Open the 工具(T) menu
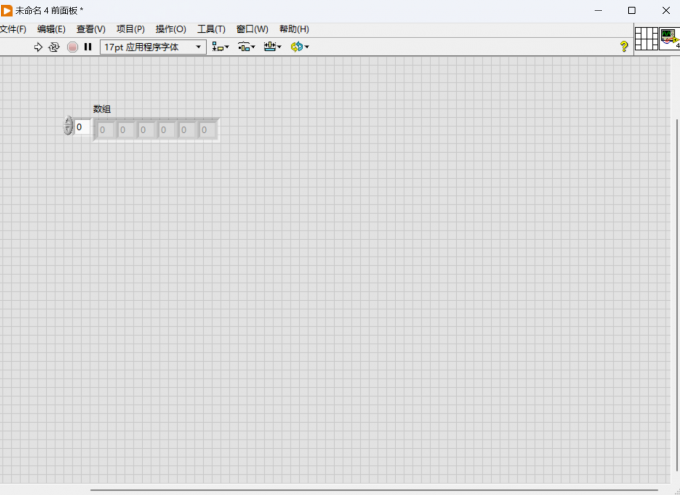Viewport: 680px width, 495px height. [x=211, y=29]
